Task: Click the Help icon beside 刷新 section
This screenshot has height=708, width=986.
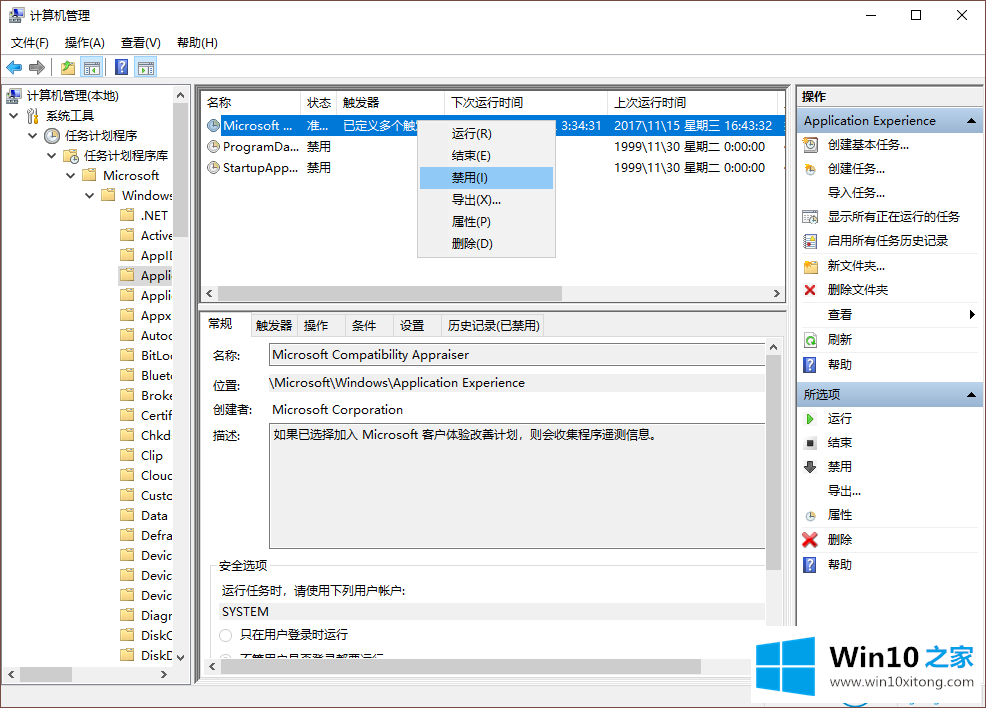Action: pyautogui.click(x=810, y=365)
